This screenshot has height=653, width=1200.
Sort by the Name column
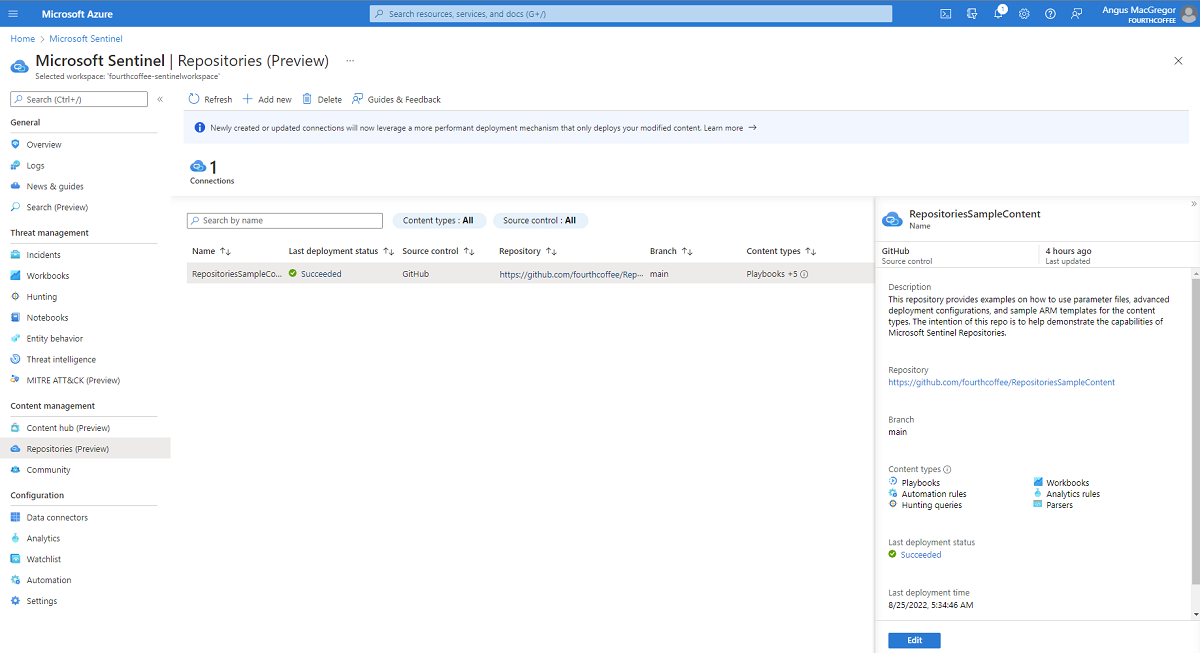(x=212, y=251)
